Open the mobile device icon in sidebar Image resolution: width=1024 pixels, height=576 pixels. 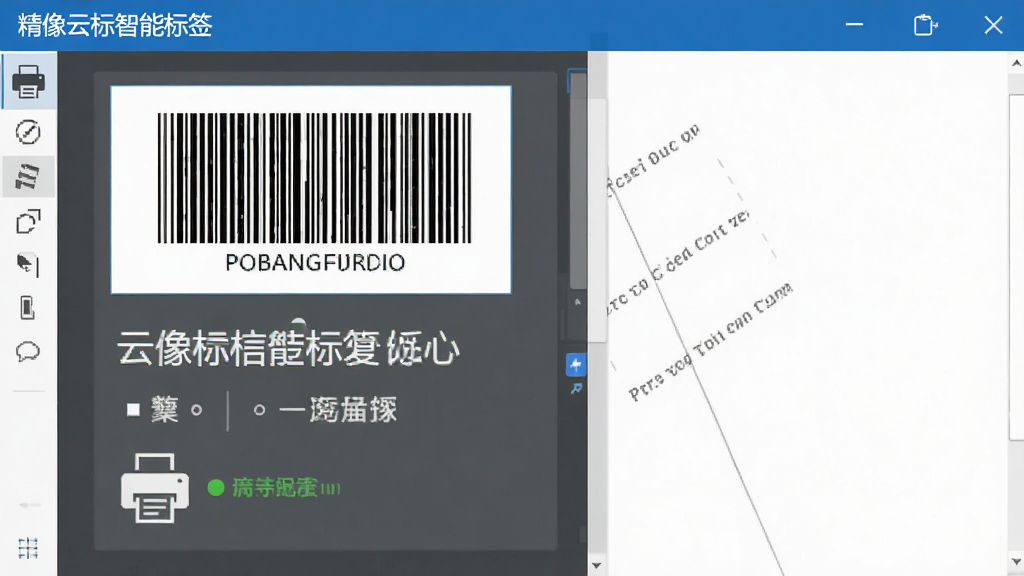pyautogui.click(x=27, y=308)
